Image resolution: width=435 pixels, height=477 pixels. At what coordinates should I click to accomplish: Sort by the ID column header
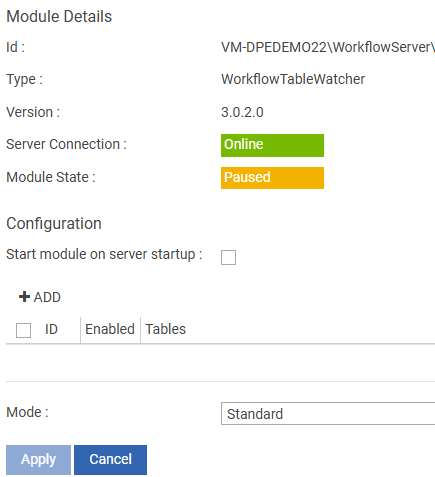[51, 329]
